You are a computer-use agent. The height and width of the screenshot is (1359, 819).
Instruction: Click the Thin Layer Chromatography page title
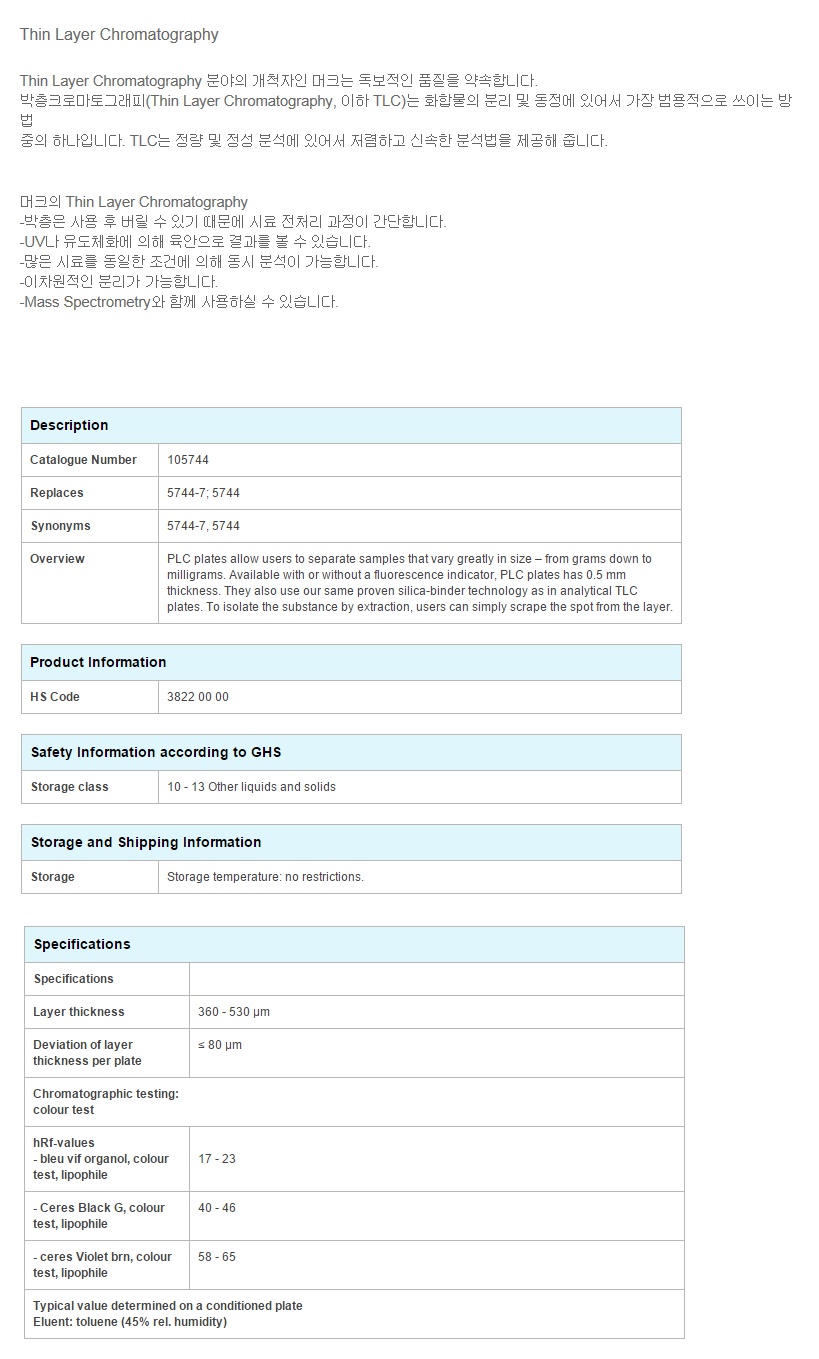pyautogui.click(x=119, y=35)
